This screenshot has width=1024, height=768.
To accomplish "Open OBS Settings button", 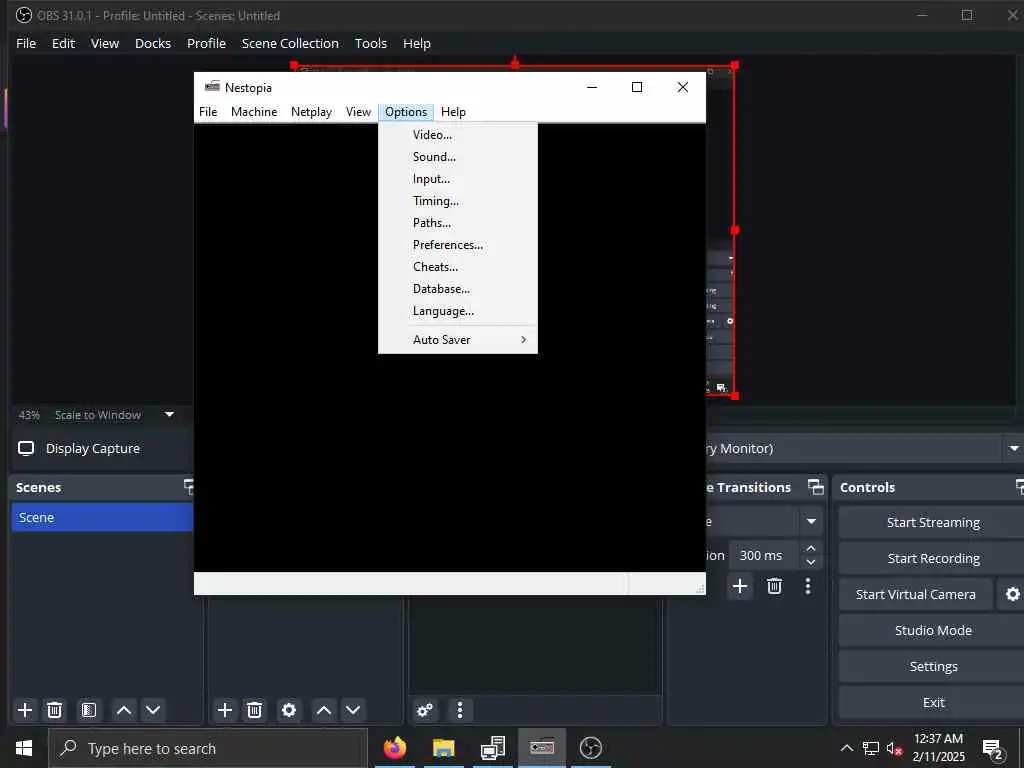I will [932, 666].
